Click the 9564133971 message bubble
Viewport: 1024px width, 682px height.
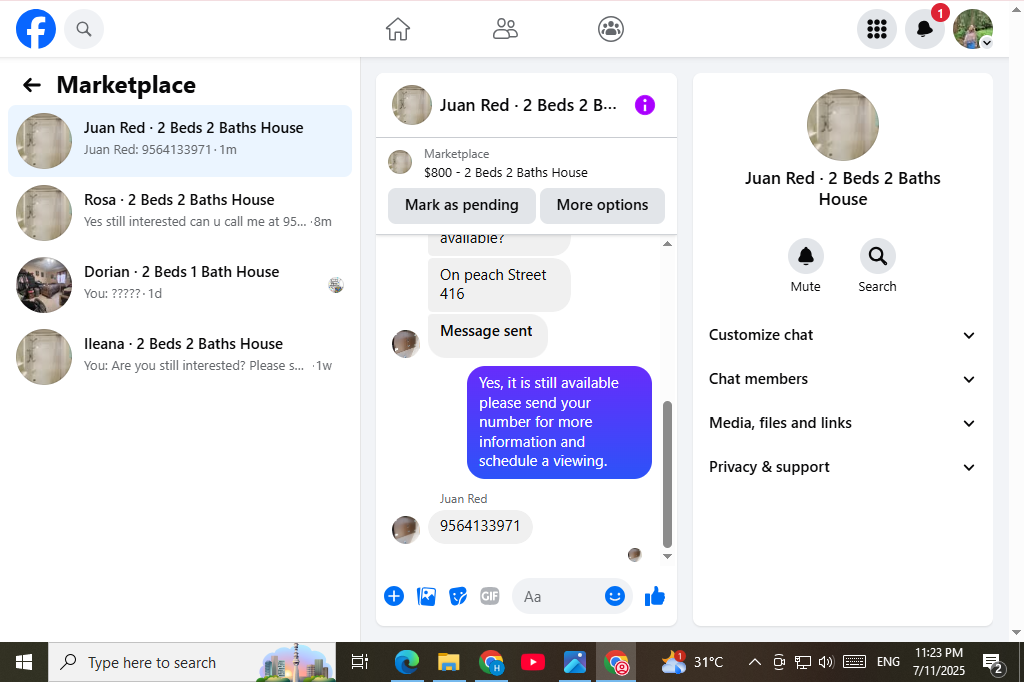coord(480,527)
